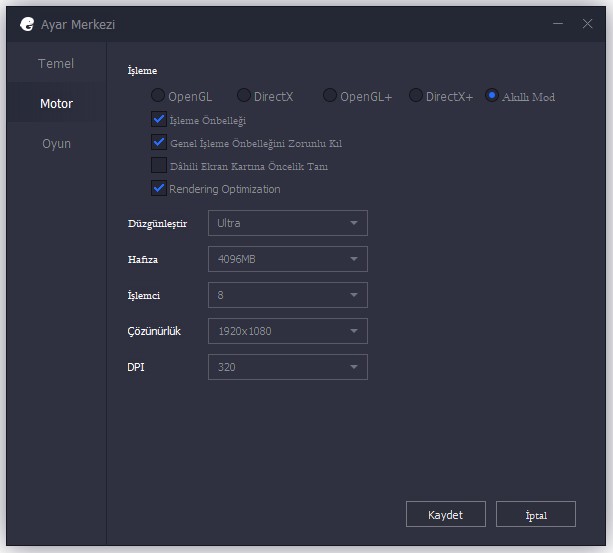613x553 pixels.
Task: Pick the DirectX+ rendering mode
Action: [416, 96]
